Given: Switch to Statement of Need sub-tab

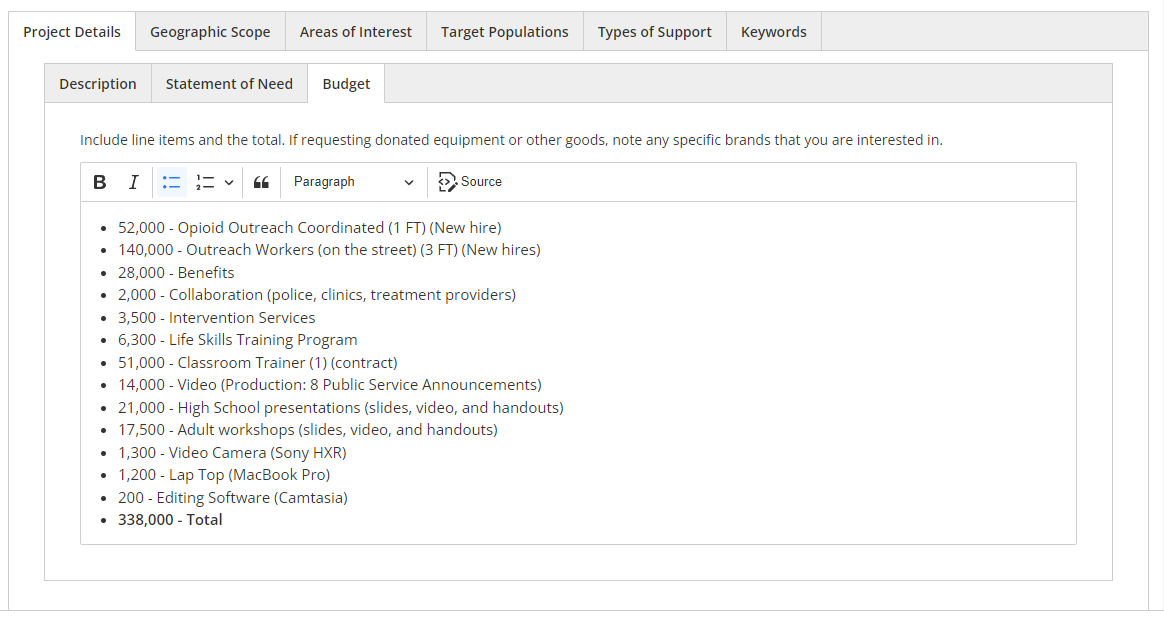Looking at the screenshot, I should (229, 84).
